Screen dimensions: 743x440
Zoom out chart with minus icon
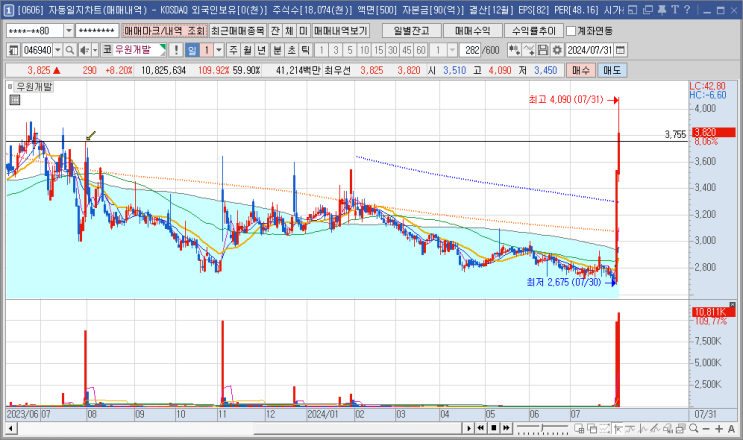tap(706, 429)
